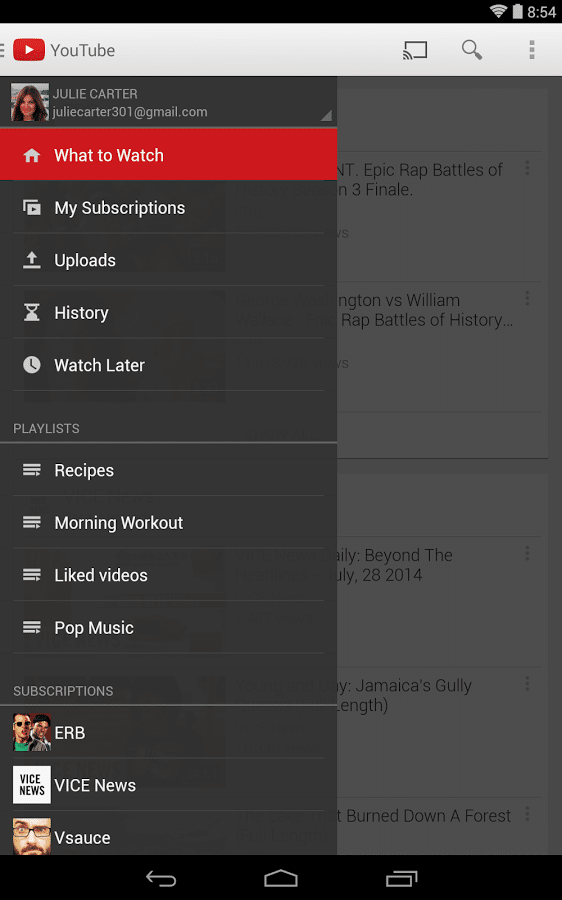Click the 8:54 clock in status bar
562x900 pixels.
(541, 12)
